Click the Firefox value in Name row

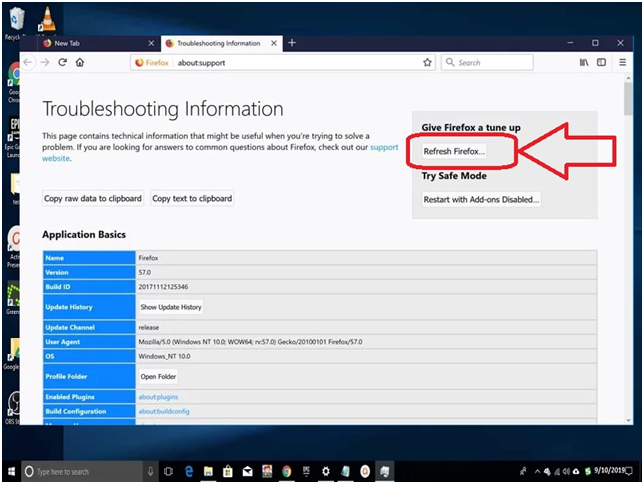(x=148, y=258)
